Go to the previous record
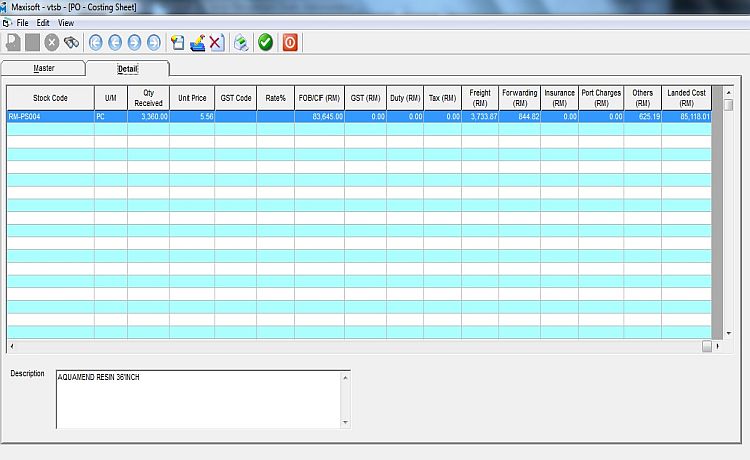This screenshot has height=460, width=750. point(115,42)
